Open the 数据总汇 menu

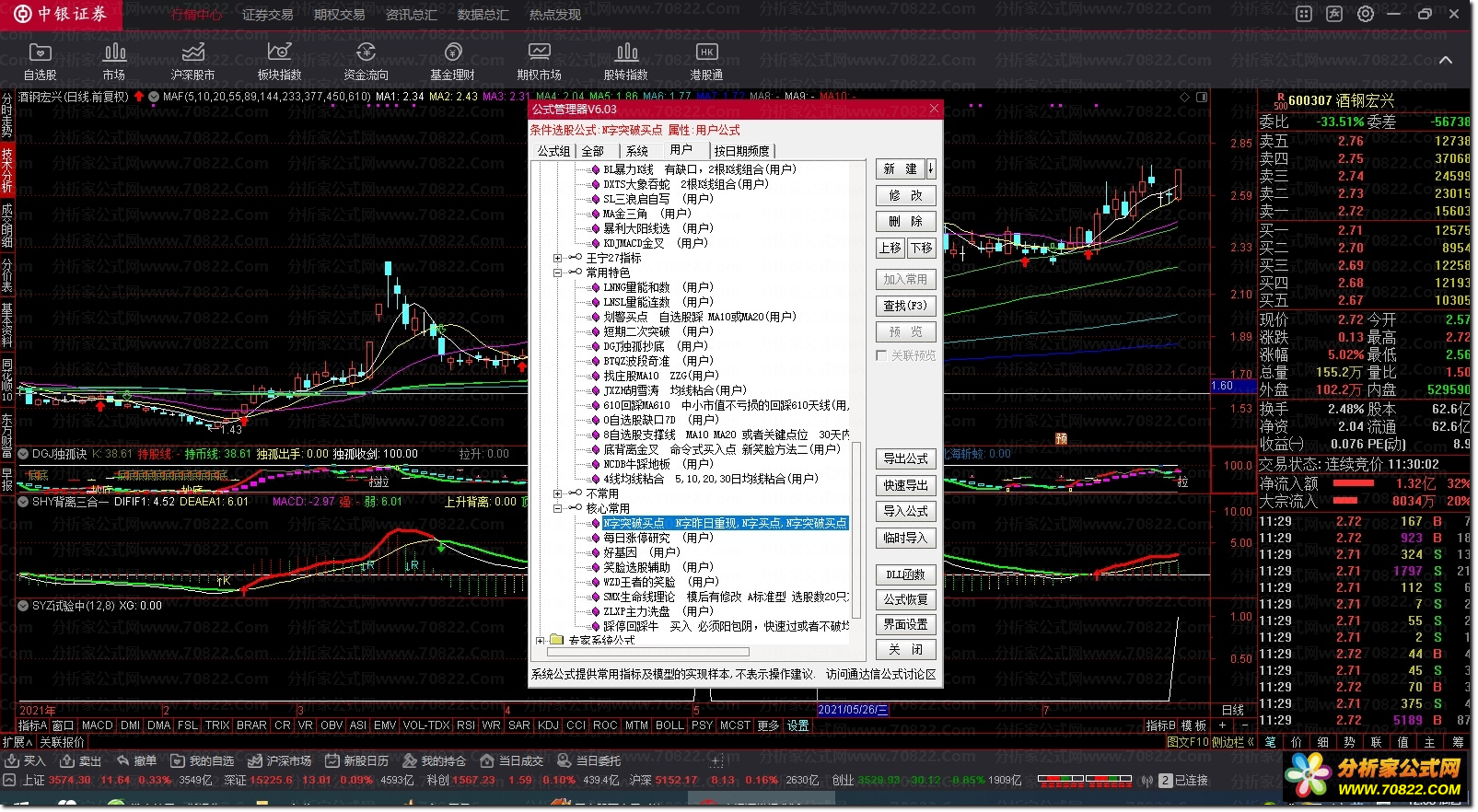pyautogui.click(x=483, y=15)
